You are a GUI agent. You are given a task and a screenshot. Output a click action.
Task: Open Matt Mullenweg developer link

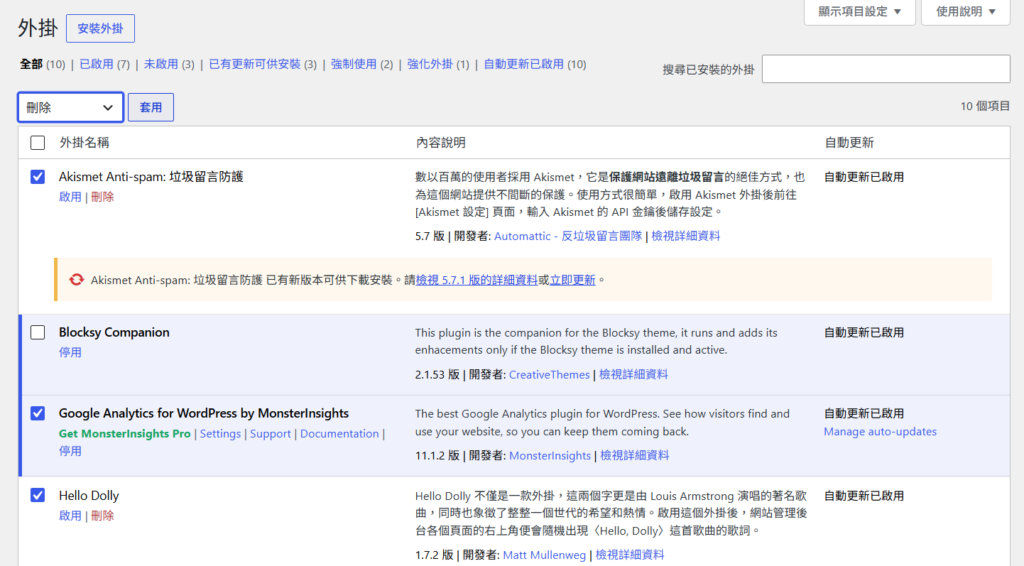[x=545, y=555]
